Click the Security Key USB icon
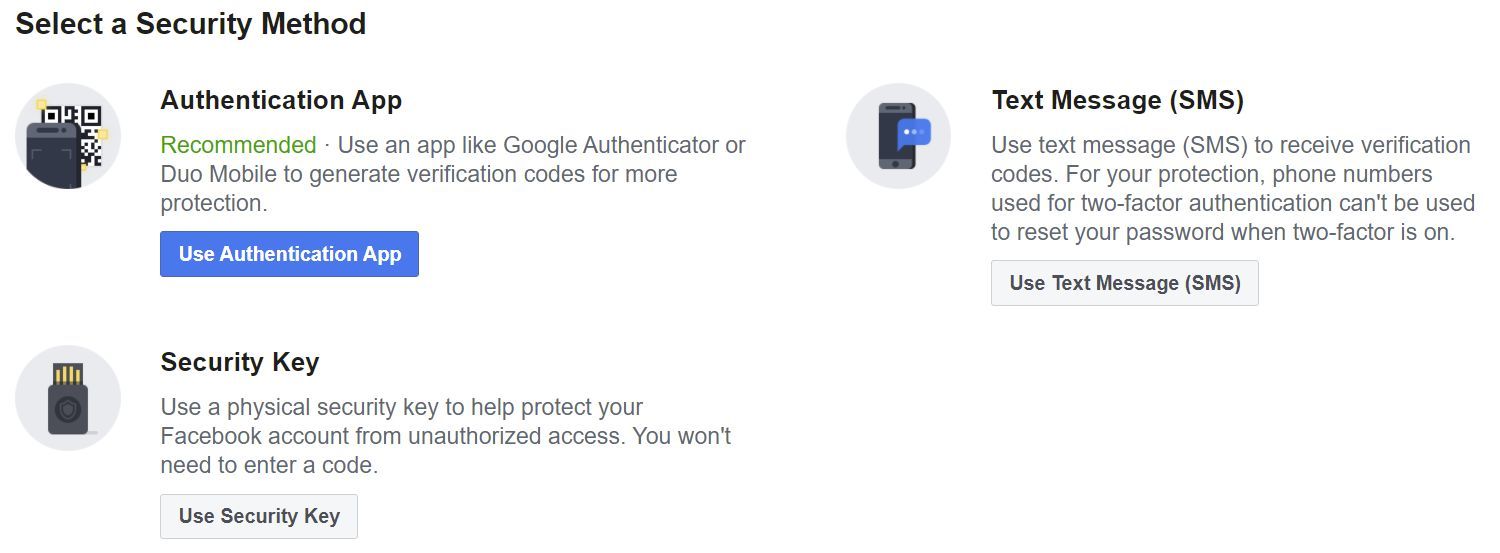This screenshot has height=553, width=1500. (x=68, y=398)
